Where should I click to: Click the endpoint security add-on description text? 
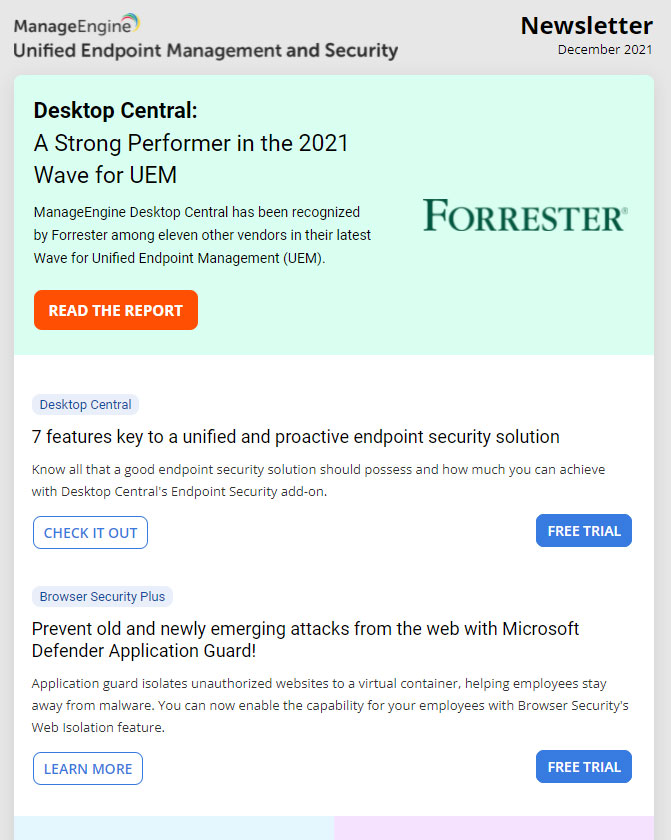tap(318, 480)
